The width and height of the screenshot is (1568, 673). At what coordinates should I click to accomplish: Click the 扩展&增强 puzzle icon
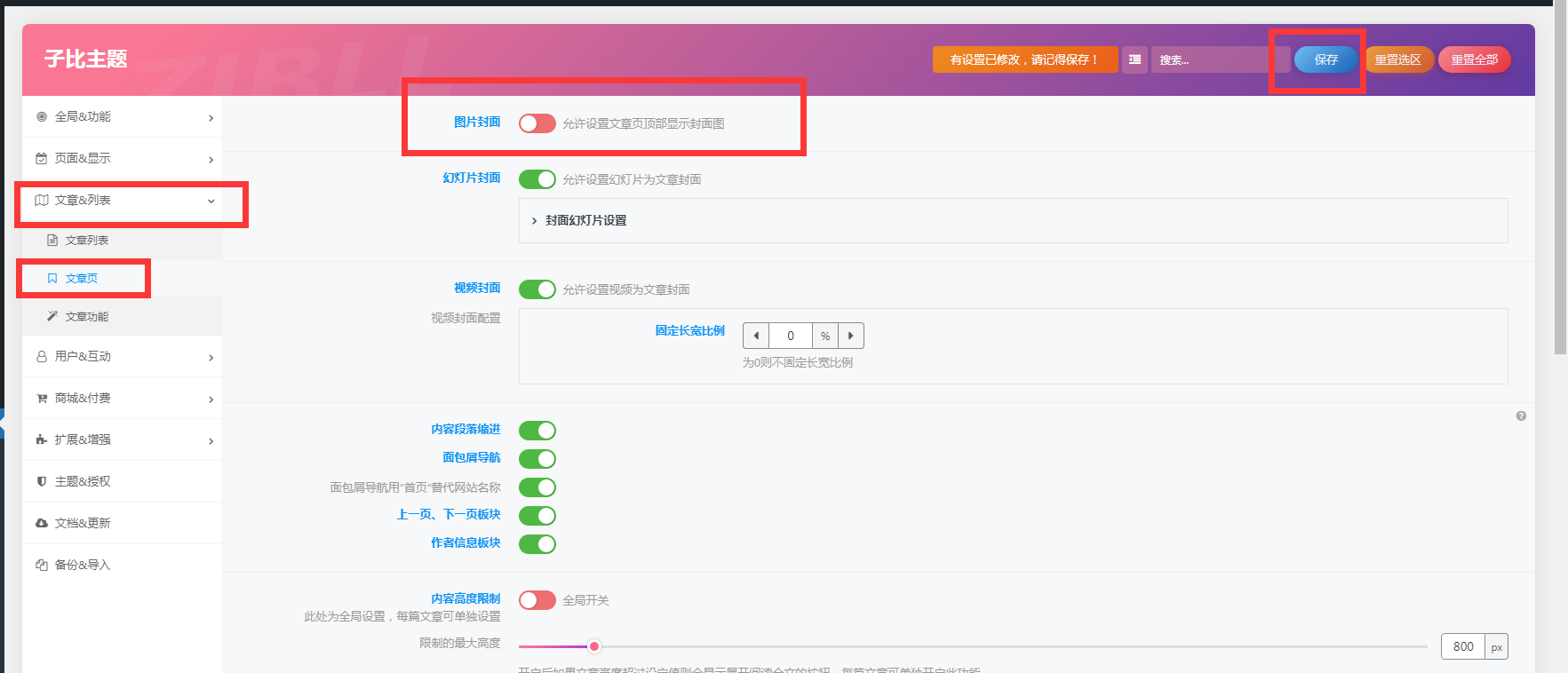(x=42, y=439)
